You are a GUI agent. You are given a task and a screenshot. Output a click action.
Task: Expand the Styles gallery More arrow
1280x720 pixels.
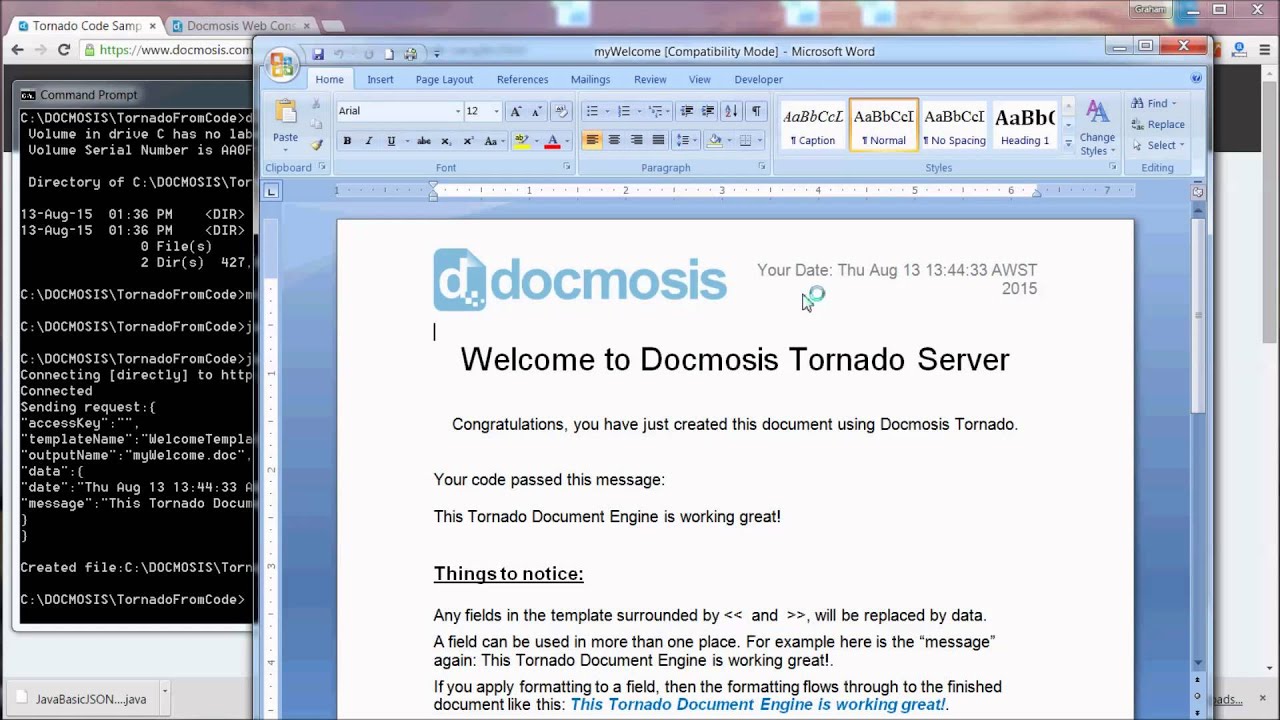click(x=1068, y=144)
